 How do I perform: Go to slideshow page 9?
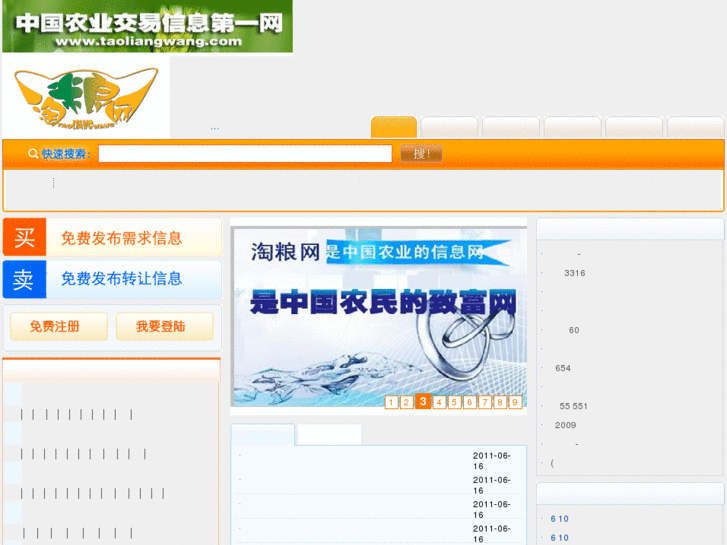tap(515, 402)
